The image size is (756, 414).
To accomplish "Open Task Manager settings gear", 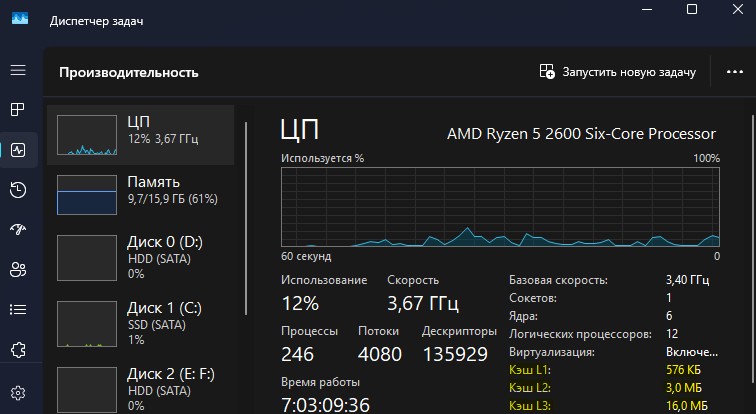I will coord(18,393).
